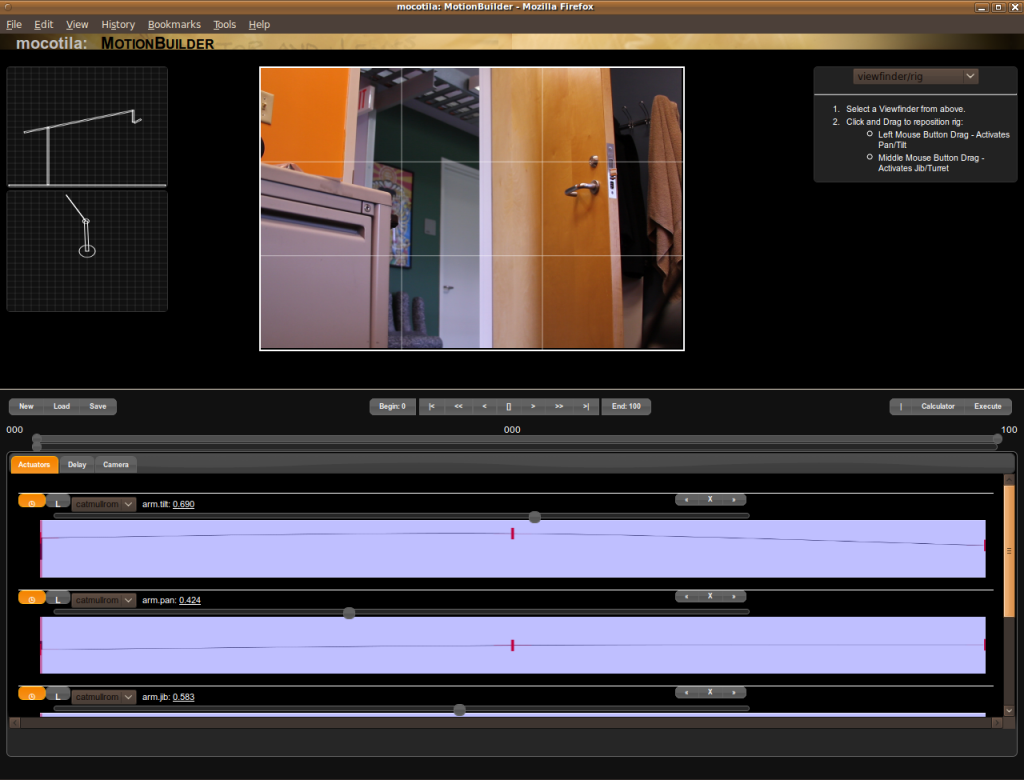Click the small bar button left of Calculator

click(x=901, y=406)
